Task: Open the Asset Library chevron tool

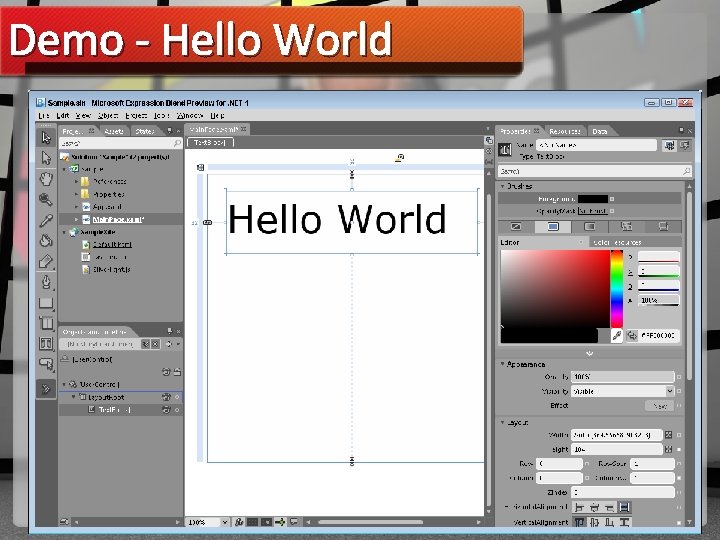Action: click(x=46, y=389)
